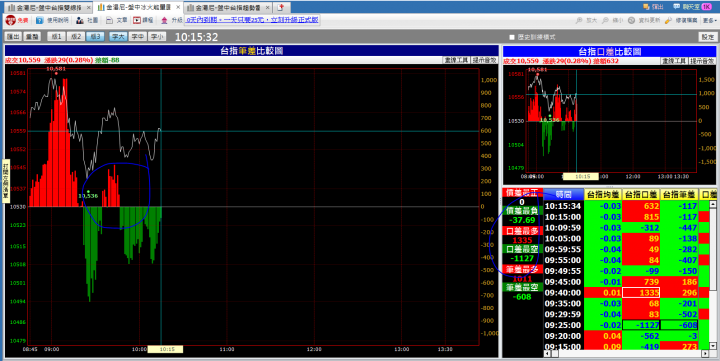The height and width of the screenshot is (361, 720).
Task: Set font size to 字大
Action: point(118,37)
